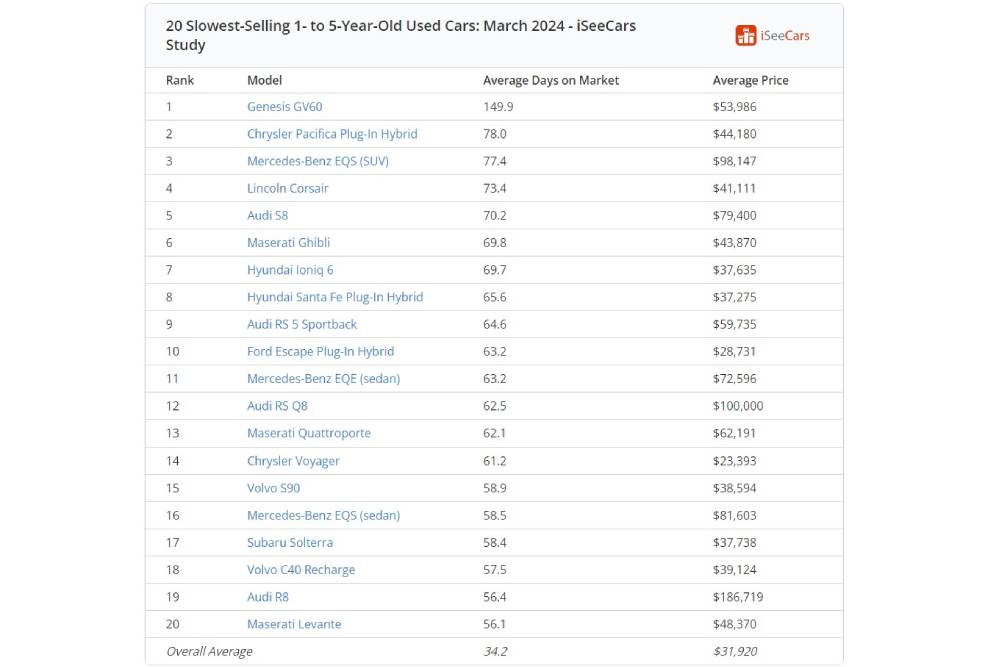Open Hyundai Santa Fe Plug-In Hybrid link
The width and height of the screenshot is (1000, 667).
coord(335,297)
